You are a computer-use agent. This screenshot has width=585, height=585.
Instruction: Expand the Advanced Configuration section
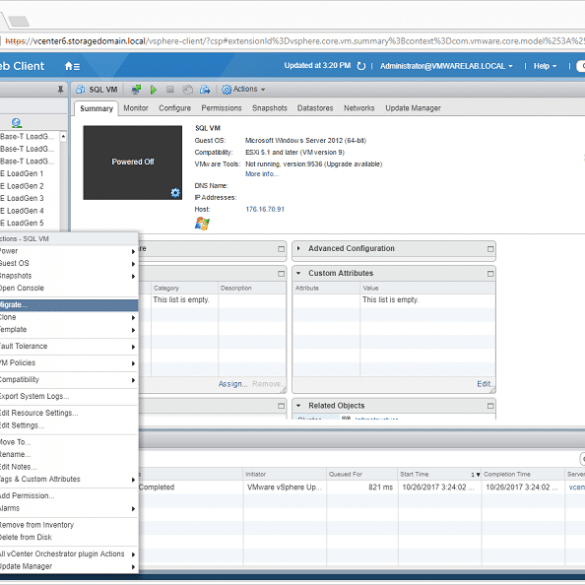[x=298, y=248]
